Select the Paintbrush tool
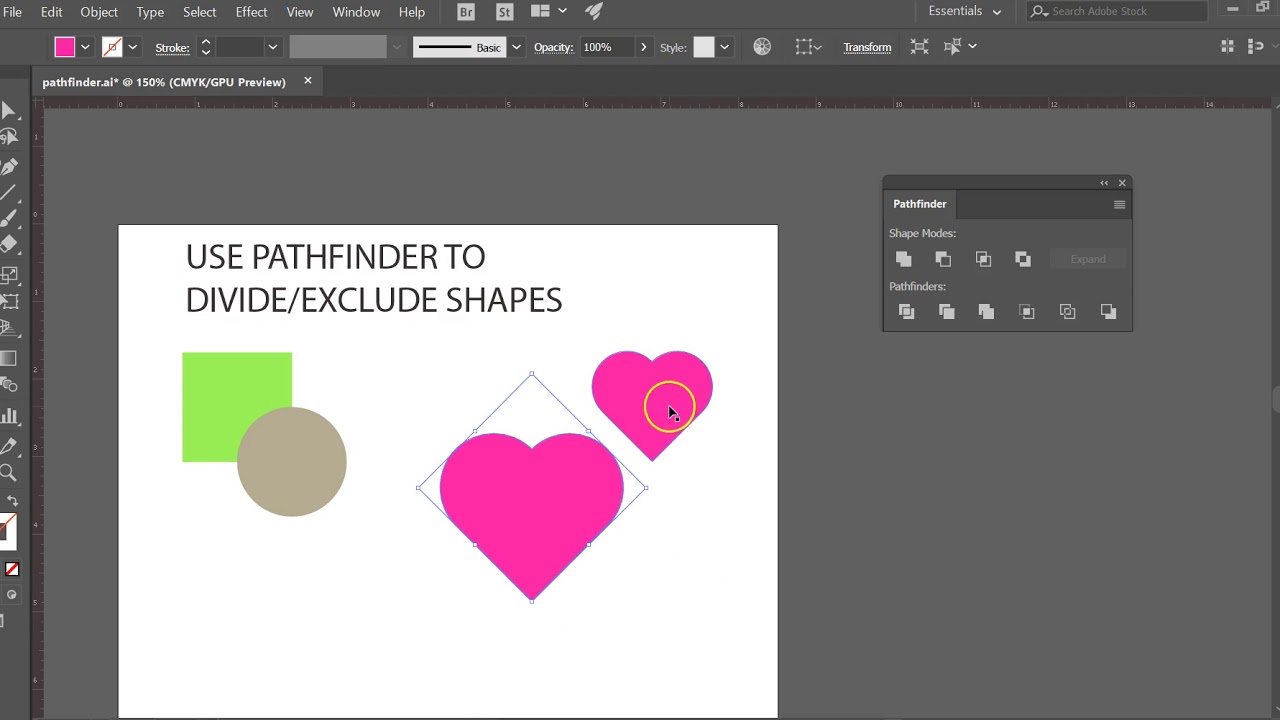Image resolution: width=1280 pixels, height=720 pixels. pos(8,219)
